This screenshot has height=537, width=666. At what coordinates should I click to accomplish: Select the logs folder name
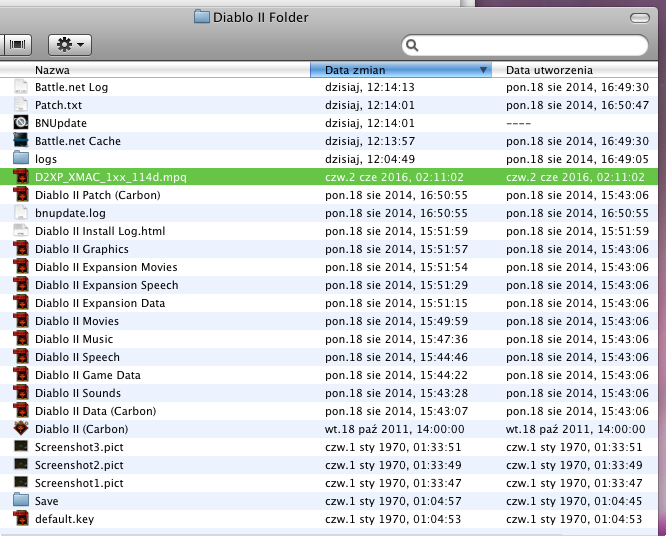point(46,159)
